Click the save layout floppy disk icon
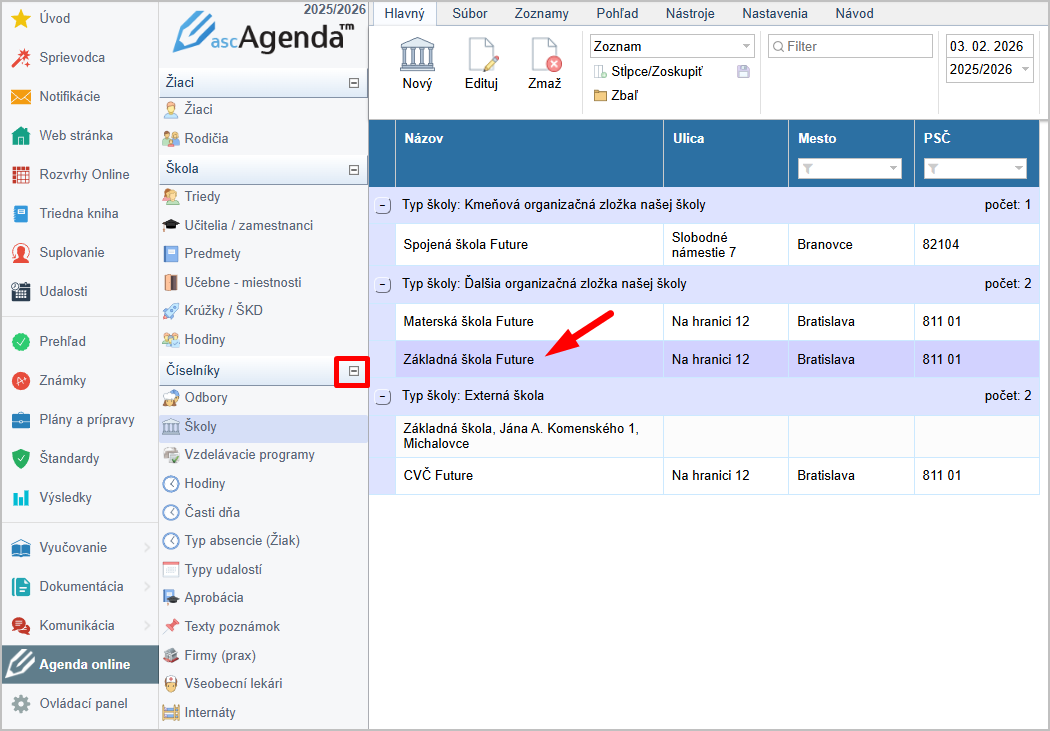The width and height of the screenshot is (1050, 731). [x=743, y=72]
